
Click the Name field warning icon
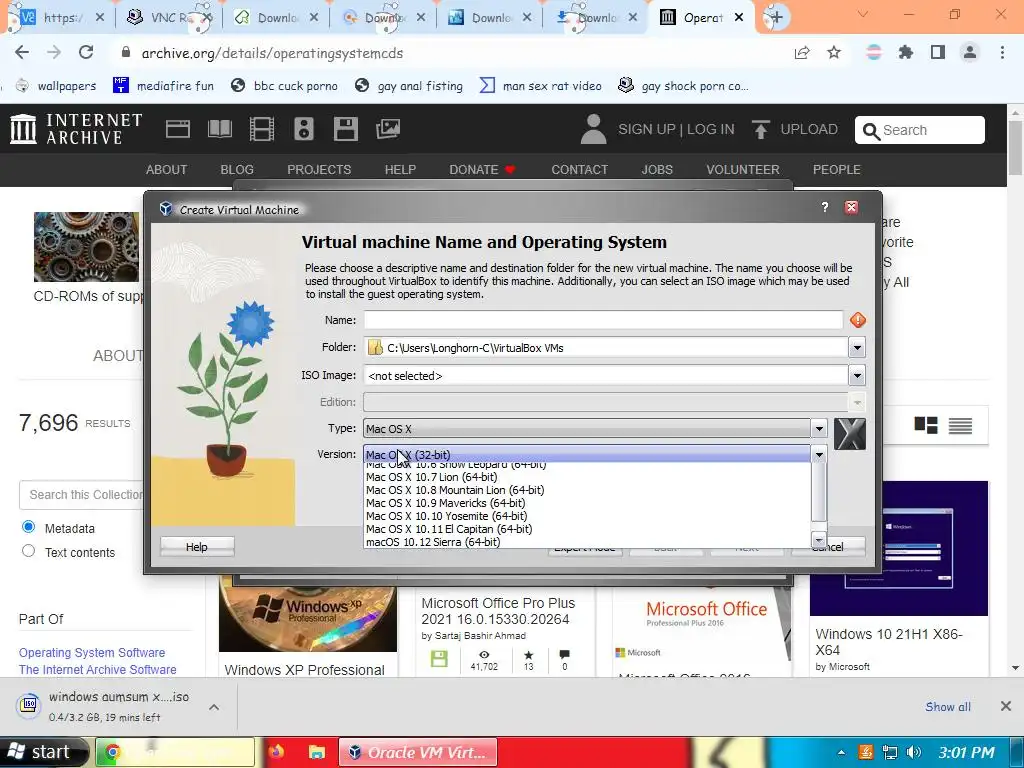(x=857, y=320)
